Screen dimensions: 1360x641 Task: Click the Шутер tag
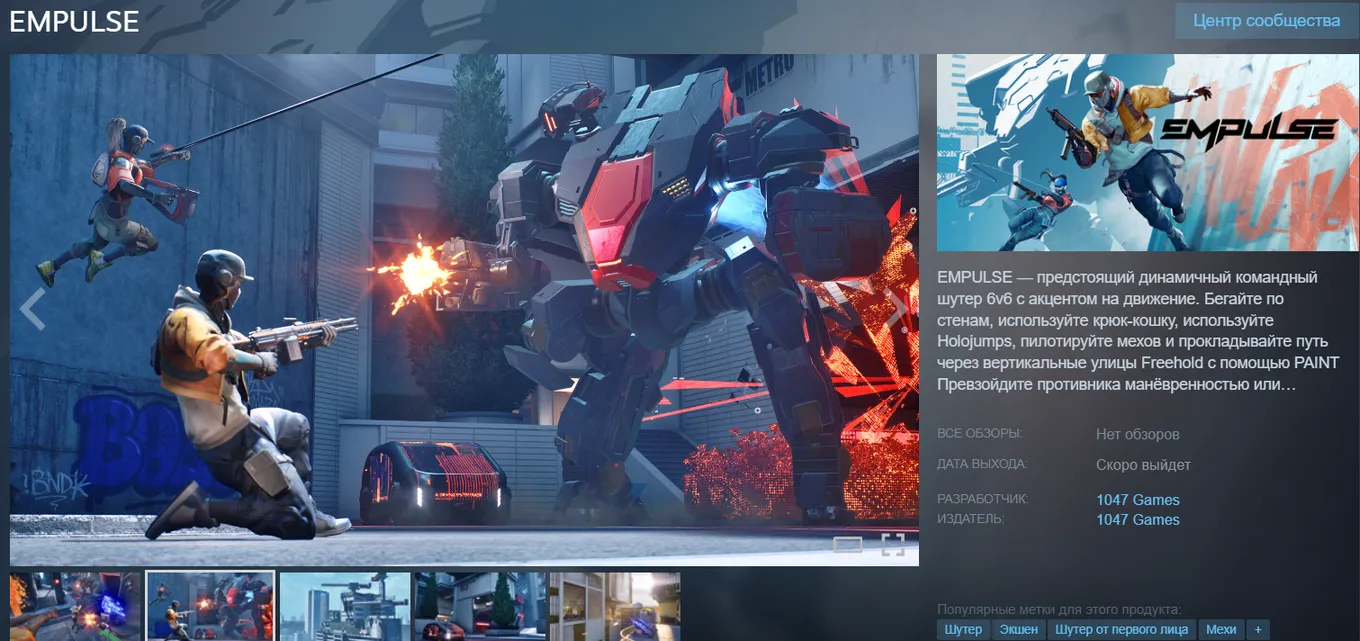point(963,629)
